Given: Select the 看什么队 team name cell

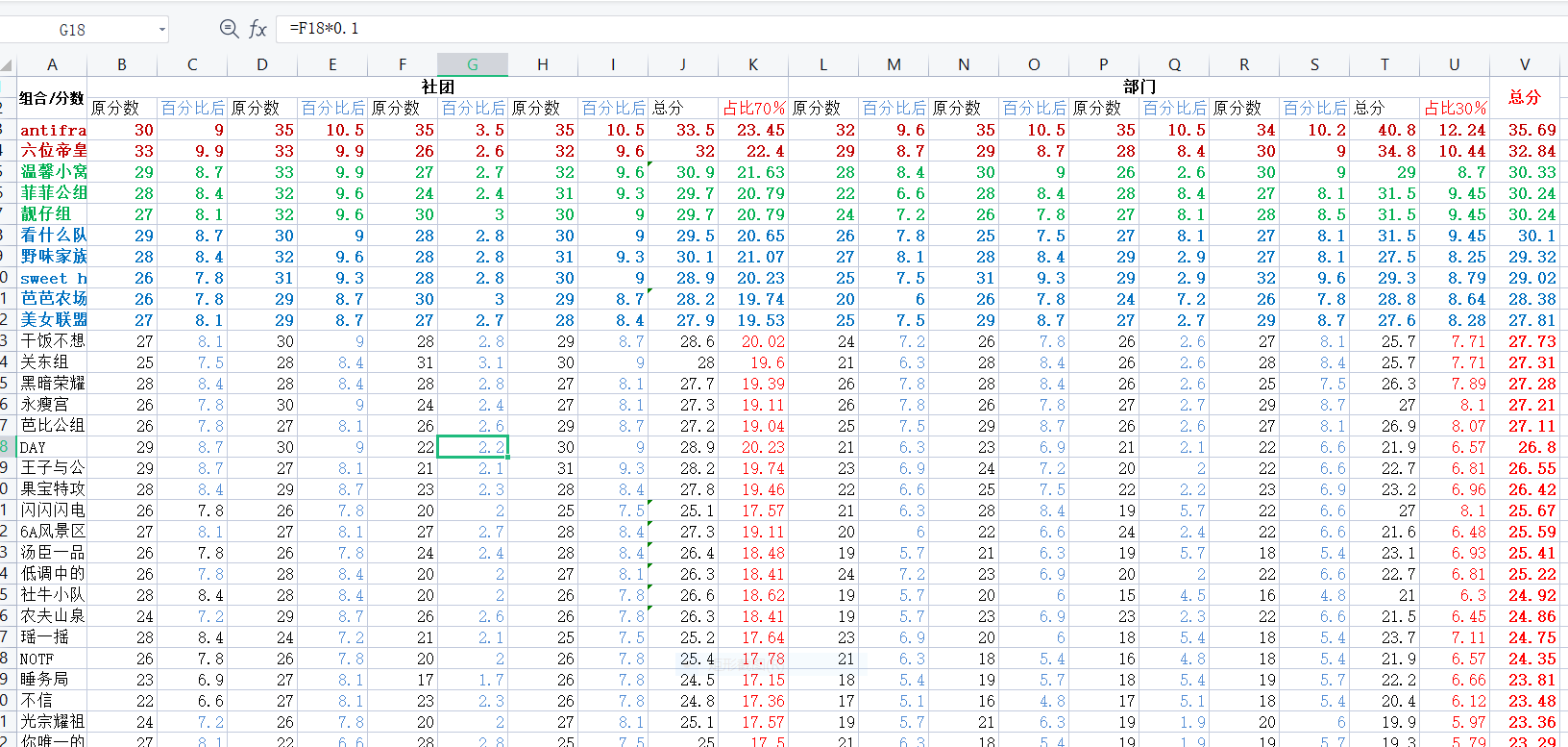Looking at the screenshot, I should click(52, 236).
